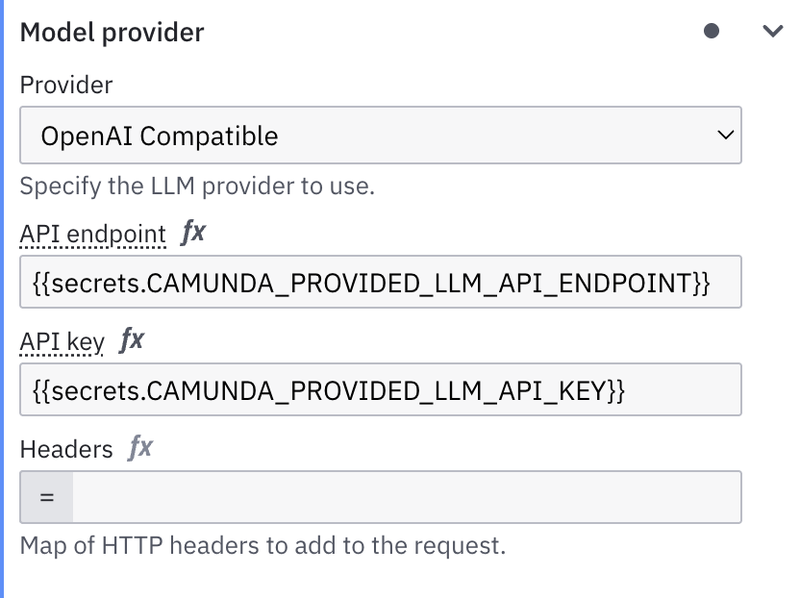Click the arrow inside the Provider select
The image size is (800, 598).
click(725, 135)
